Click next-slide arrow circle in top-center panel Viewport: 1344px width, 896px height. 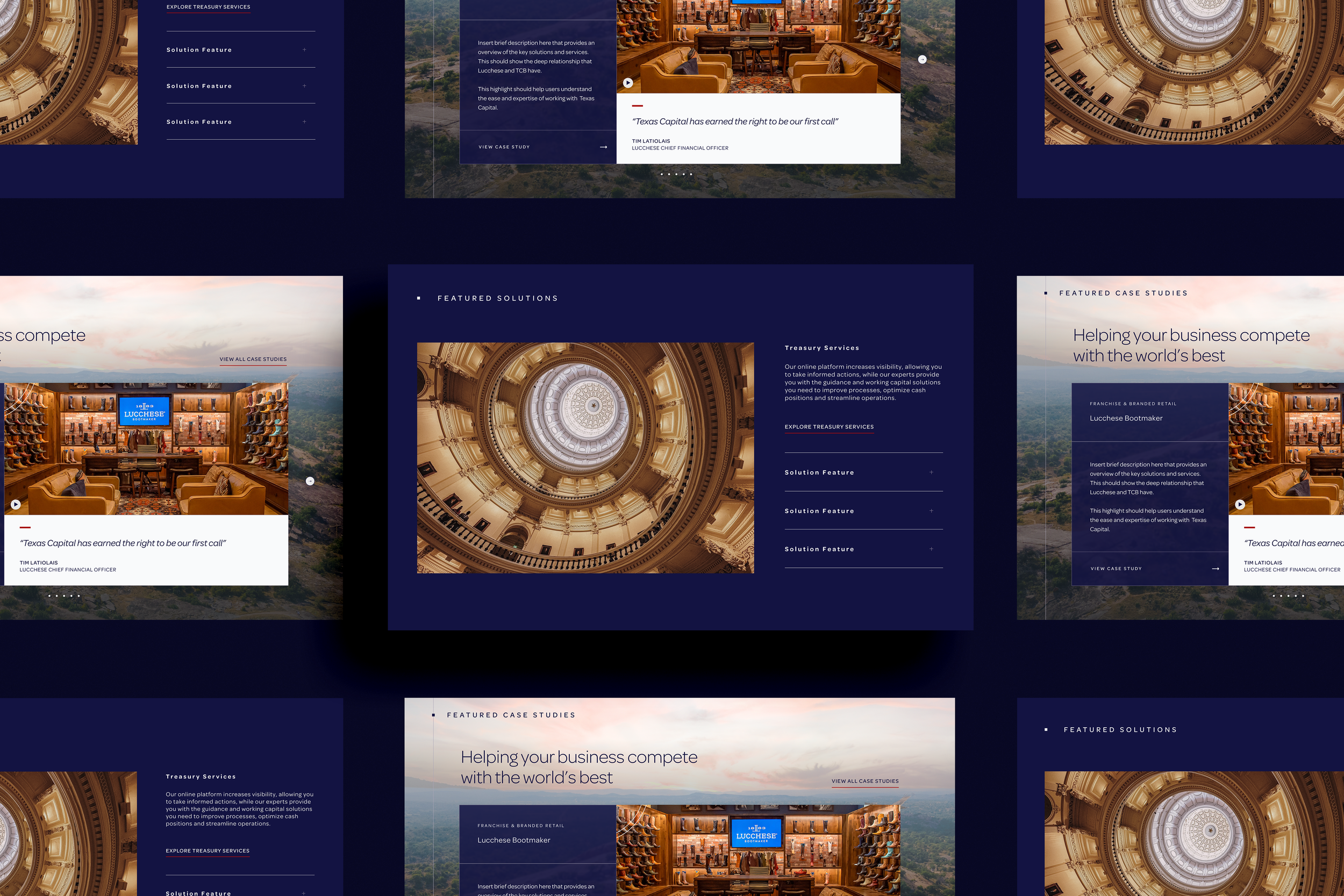pyautogui.click(x=921, y=60)
